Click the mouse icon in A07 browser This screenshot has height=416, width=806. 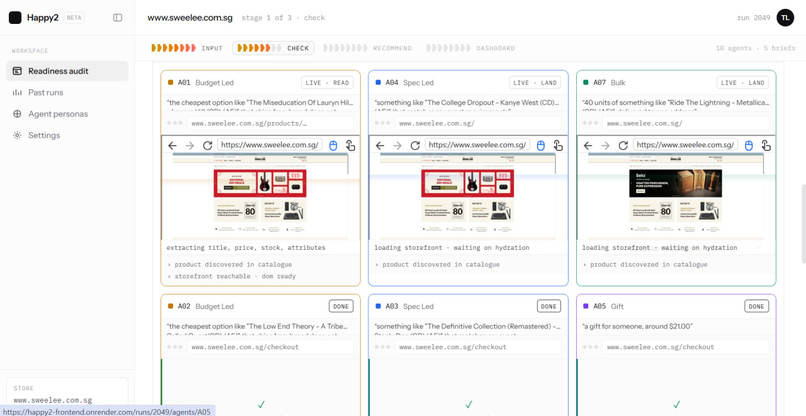[748, 146]
